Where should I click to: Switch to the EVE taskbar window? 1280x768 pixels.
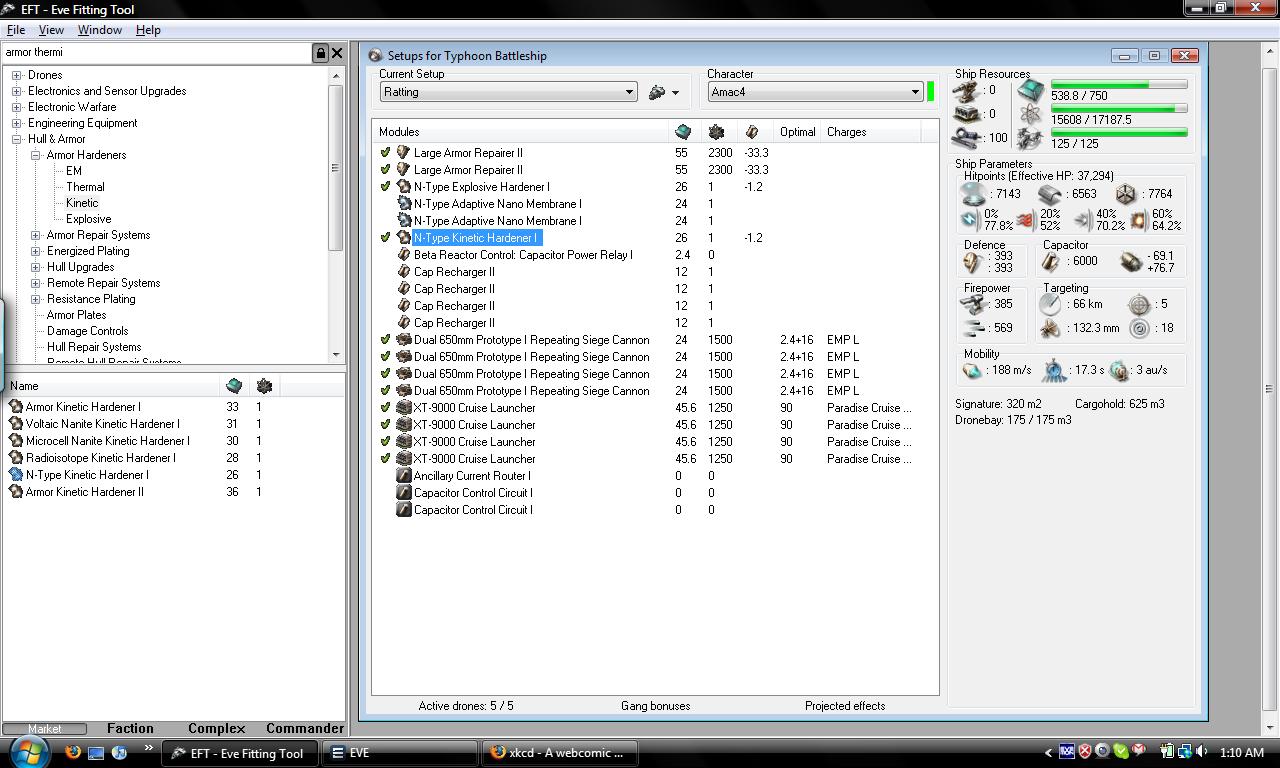point(400,753)
